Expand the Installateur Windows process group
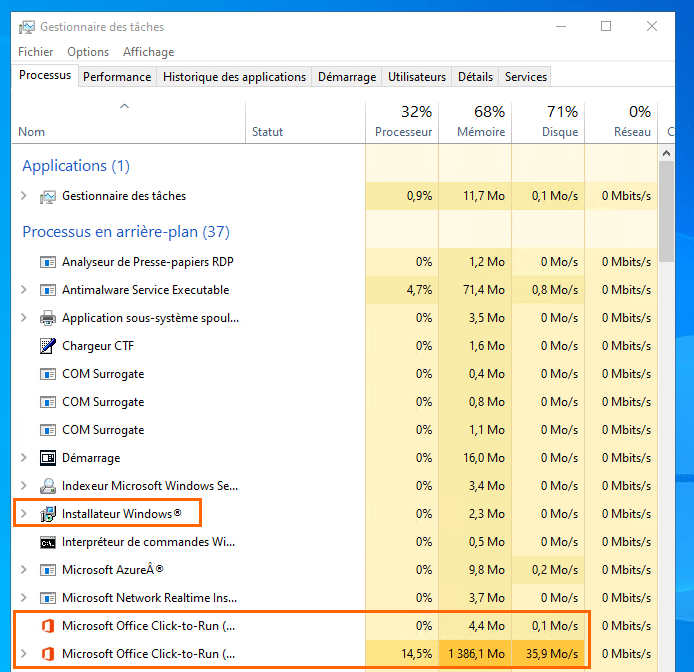The height and width of the screenshot is (672, 694). pos(24,514)
